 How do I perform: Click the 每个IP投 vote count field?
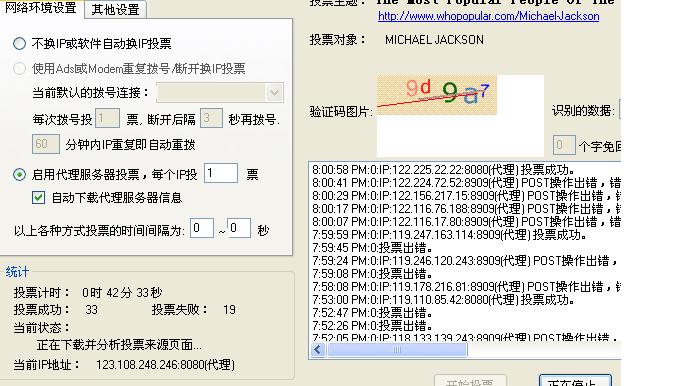(221, 173)
